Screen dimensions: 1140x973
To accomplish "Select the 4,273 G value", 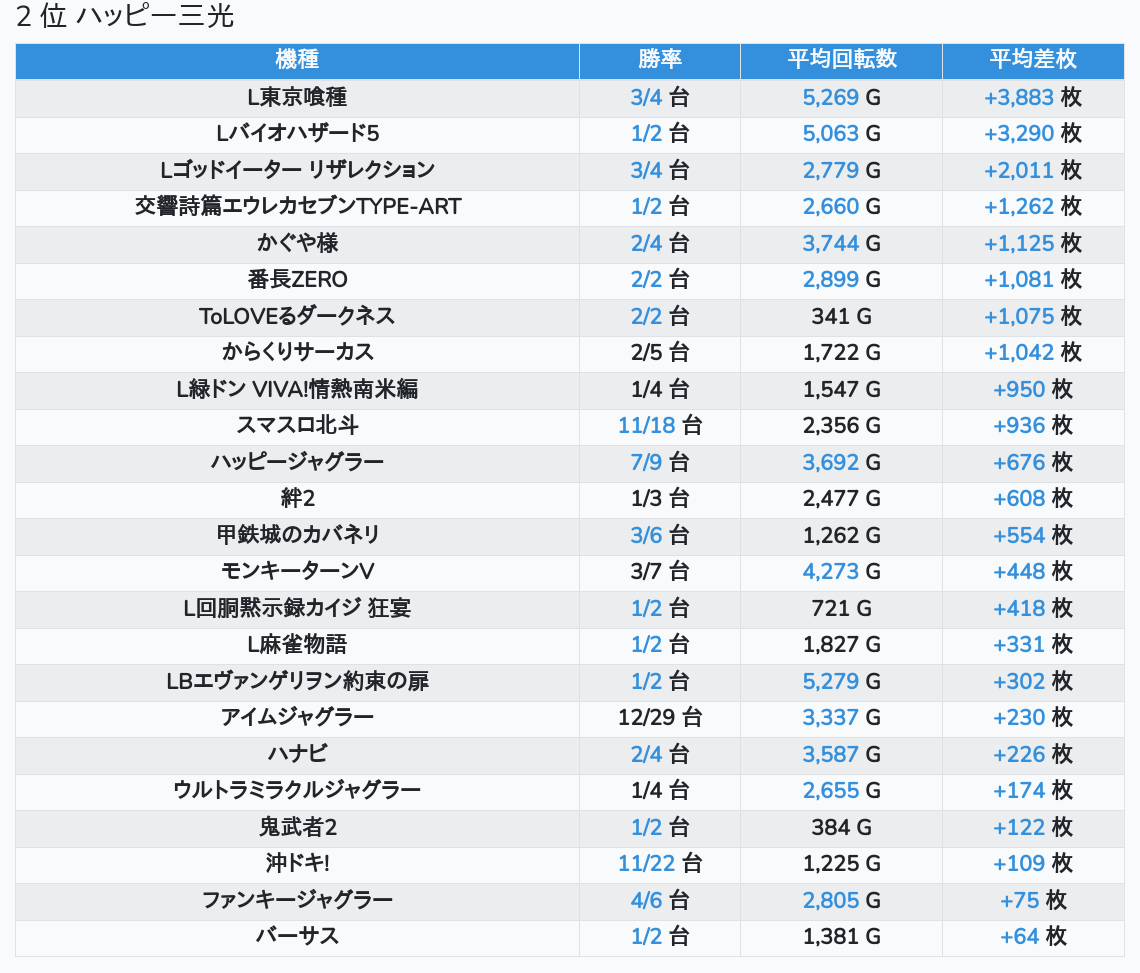I will [x=841, y=571].
